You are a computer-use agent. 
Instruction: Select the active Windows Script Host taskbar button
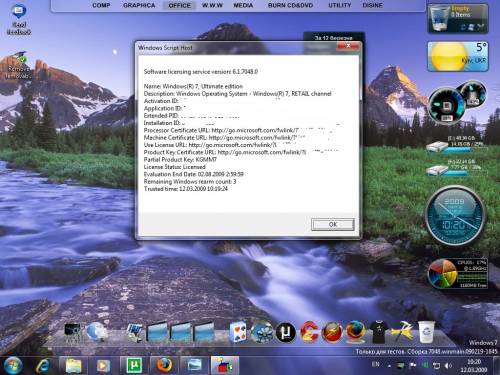[225, 365]
